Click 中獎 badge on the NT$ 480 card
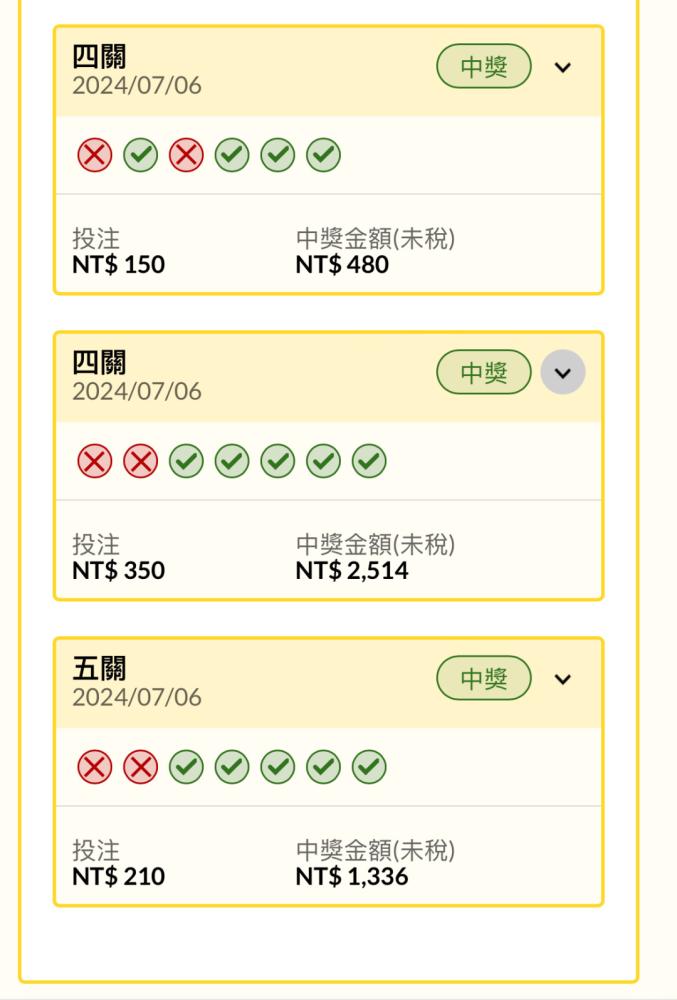Image resolution: width=677 pixels, height=1000 pixels. tap(484, 66)
